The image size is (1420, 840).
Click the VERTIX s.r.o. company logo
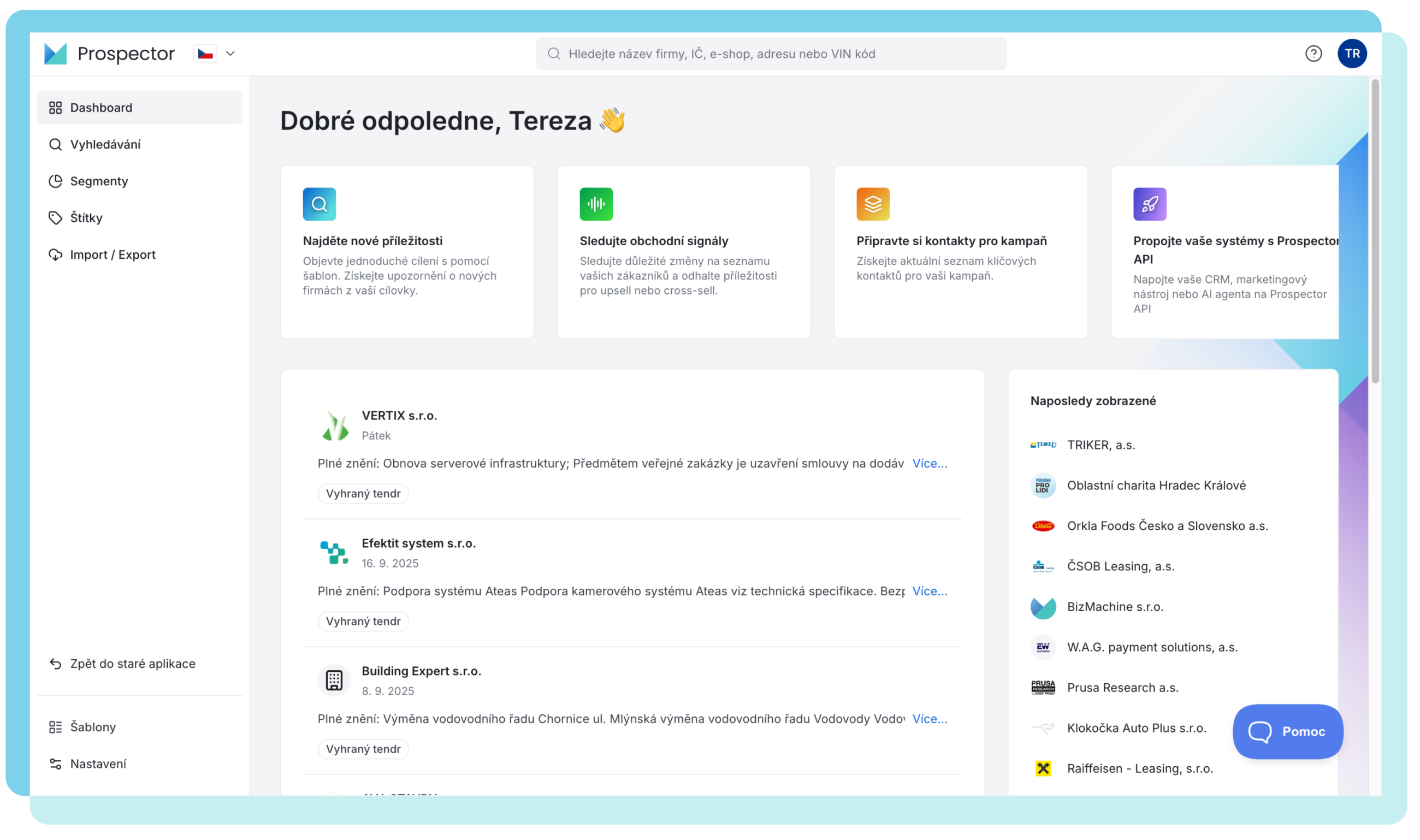(x=334, y=425)
